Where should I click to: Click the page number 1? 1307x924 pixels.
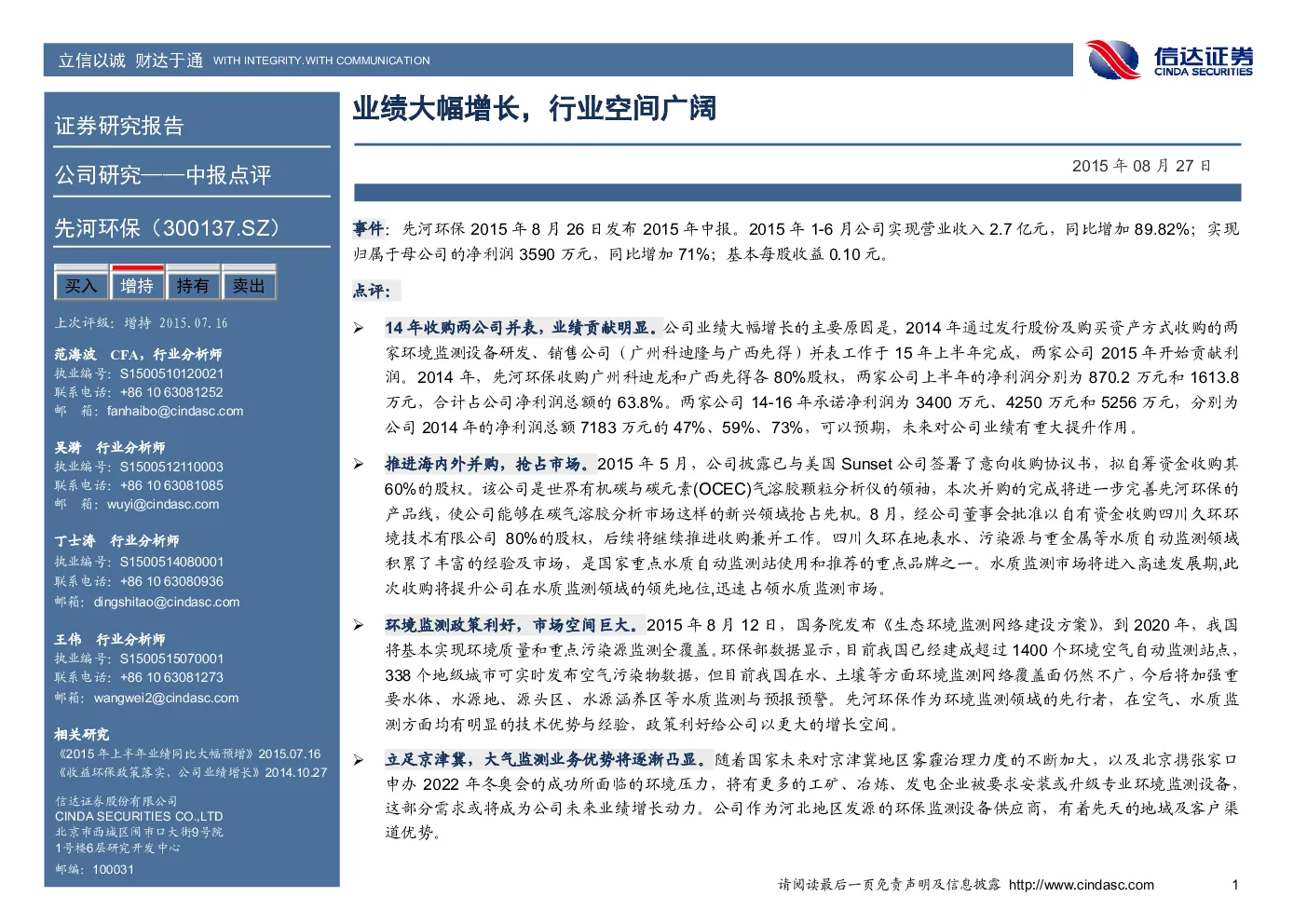point(1235,885)
